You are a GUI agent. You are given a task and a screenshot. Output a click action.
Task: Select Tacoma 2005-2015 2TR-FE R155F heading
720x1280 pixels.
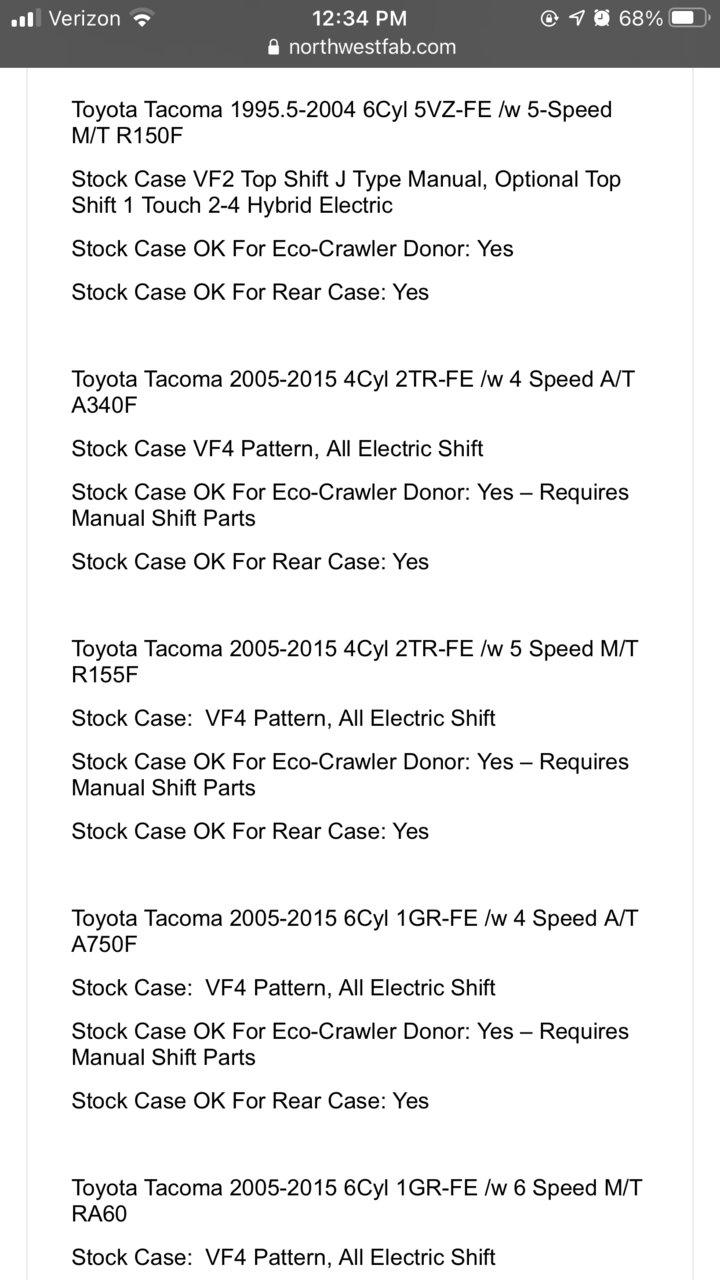(x=354, y=661)
